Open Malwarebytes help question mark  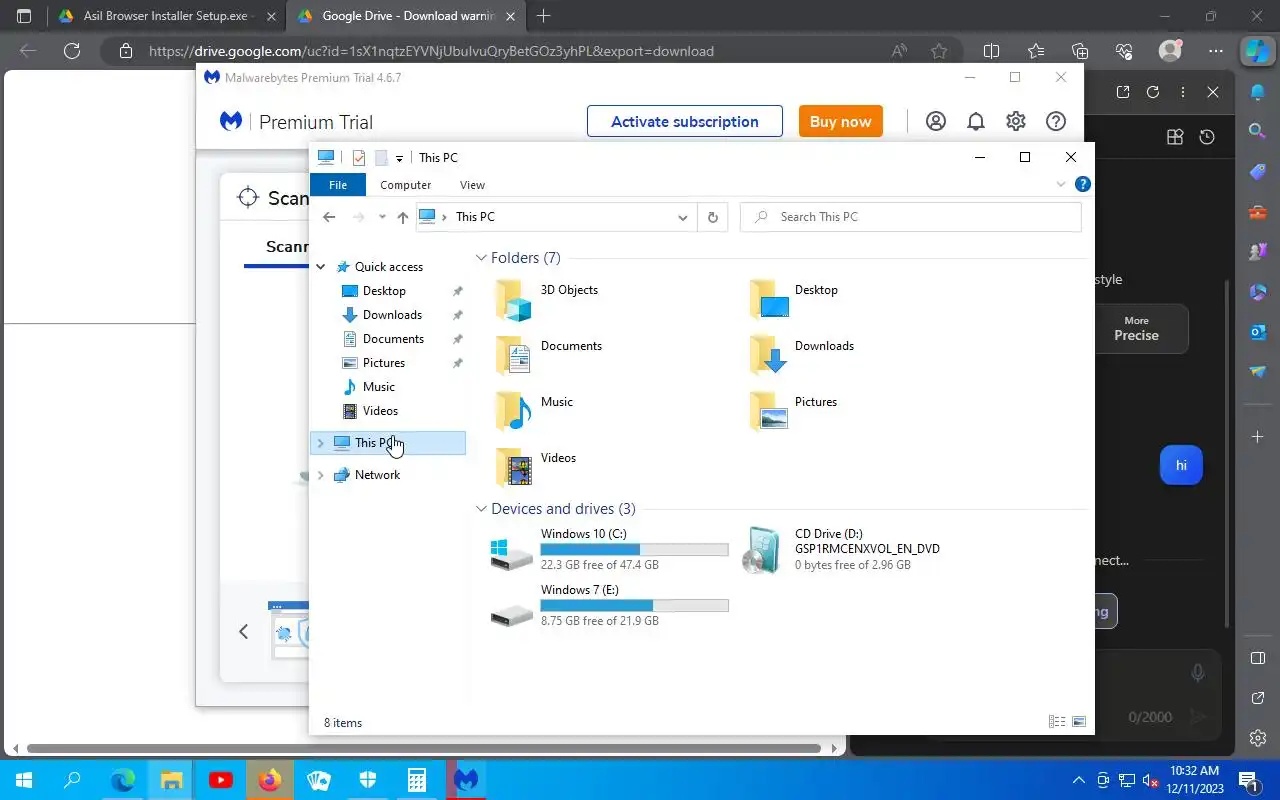pyautogui.click(x=1056, y=121)
